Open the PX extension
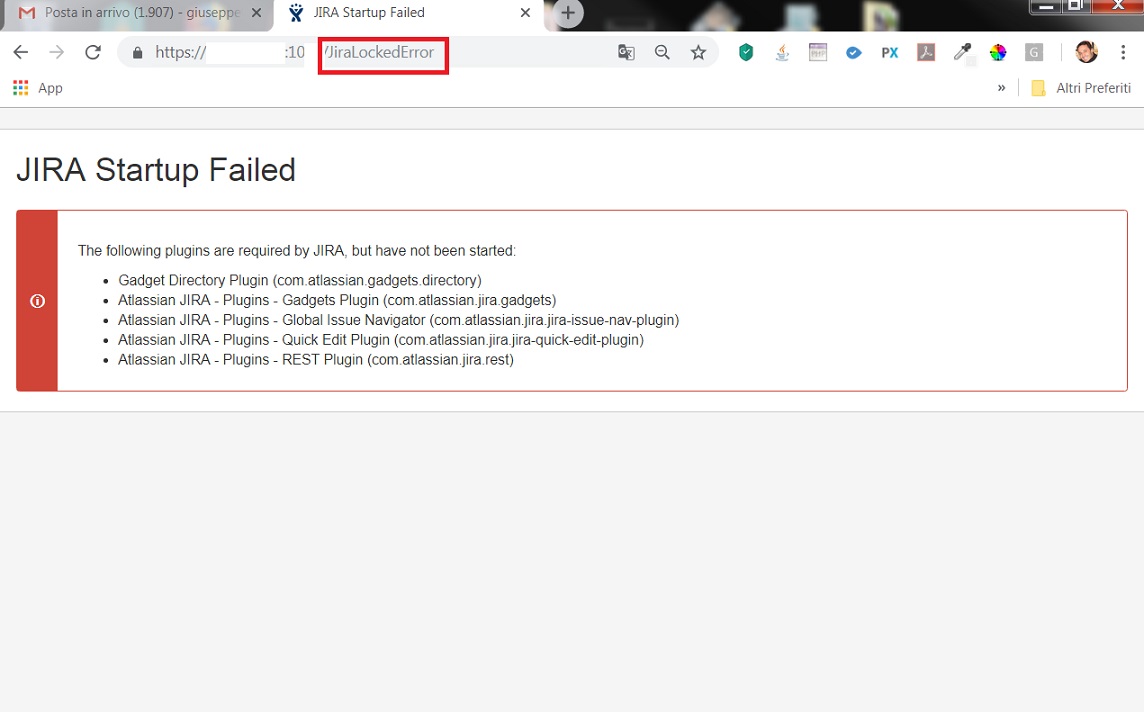Screen dimensions: 1144x712 [889, 53]
